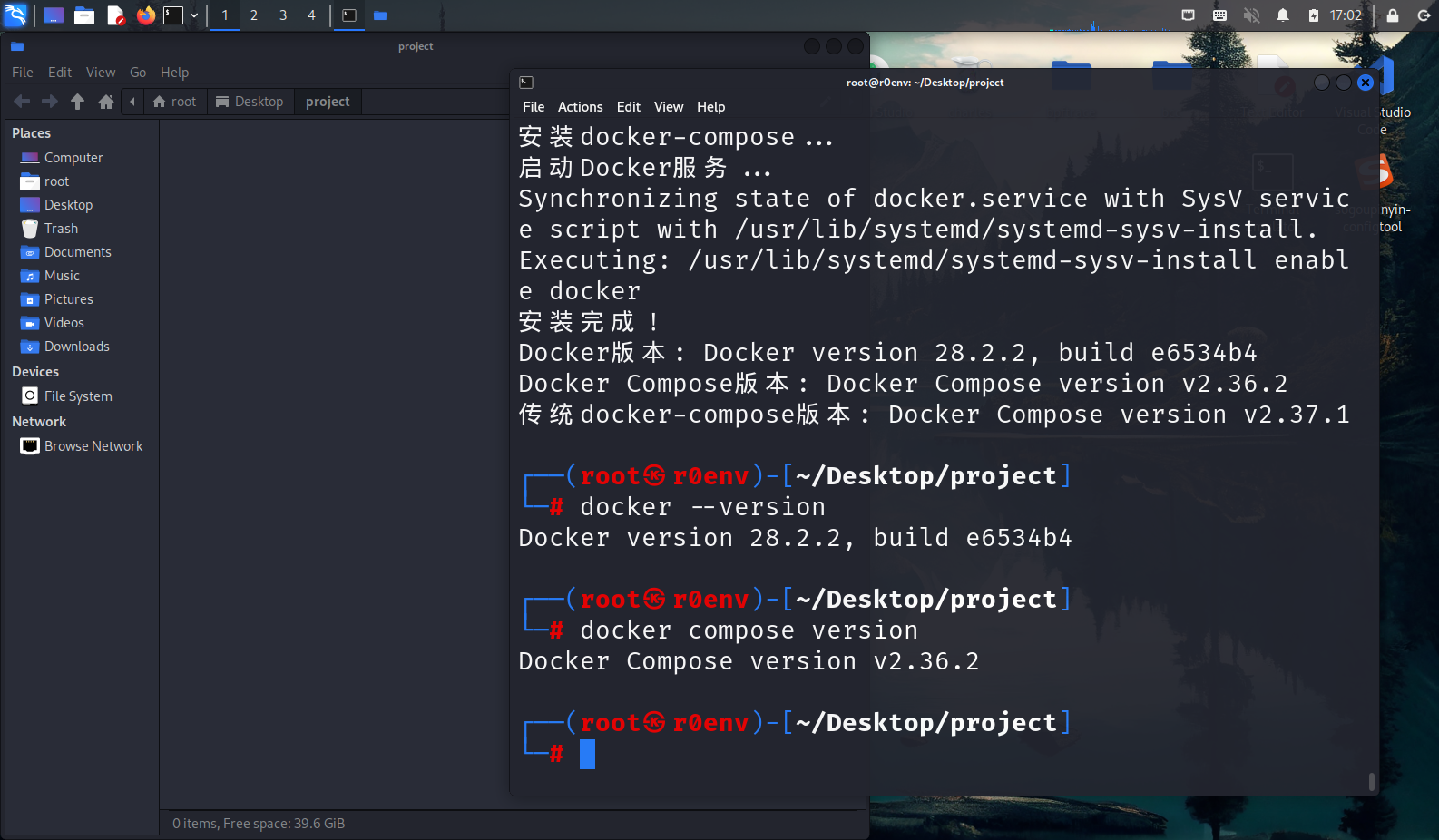Open the terminal Help menu
1439x840 pixels.
pos(710,107)
